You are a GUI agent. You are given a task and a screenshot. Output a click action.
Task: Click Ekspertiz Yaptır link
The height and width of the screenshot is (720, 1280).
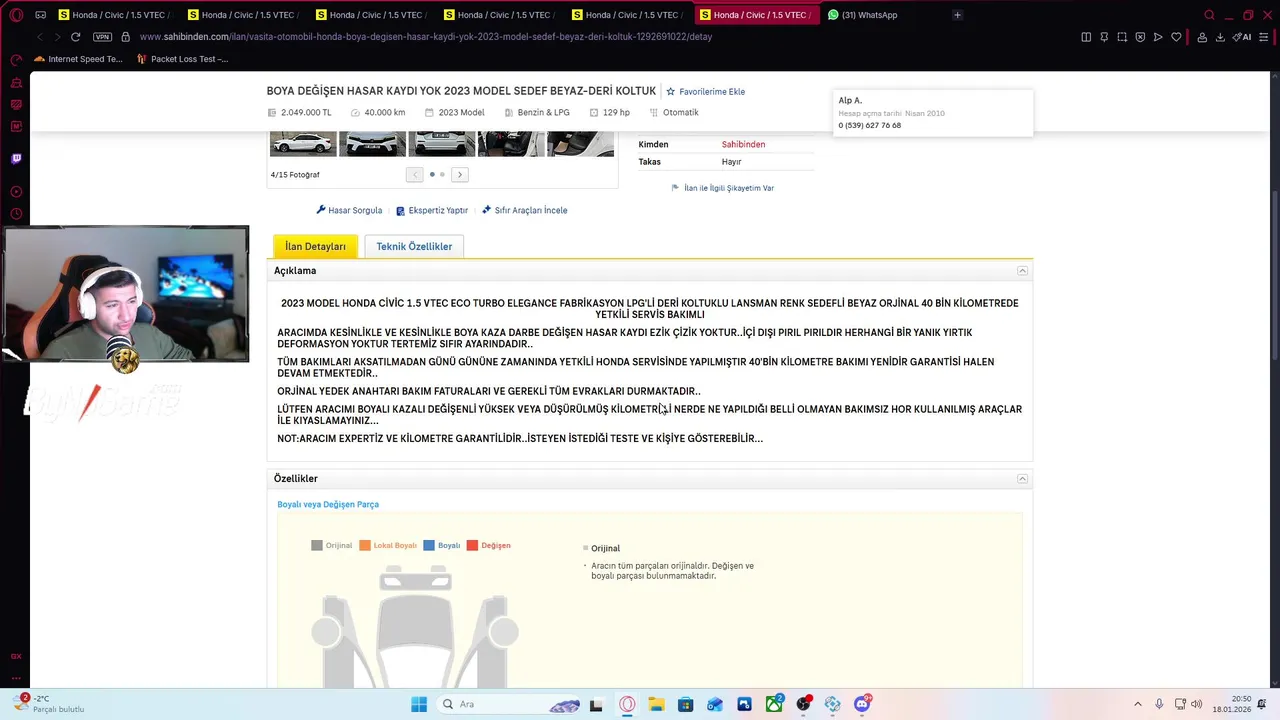(x=432, y=210)
